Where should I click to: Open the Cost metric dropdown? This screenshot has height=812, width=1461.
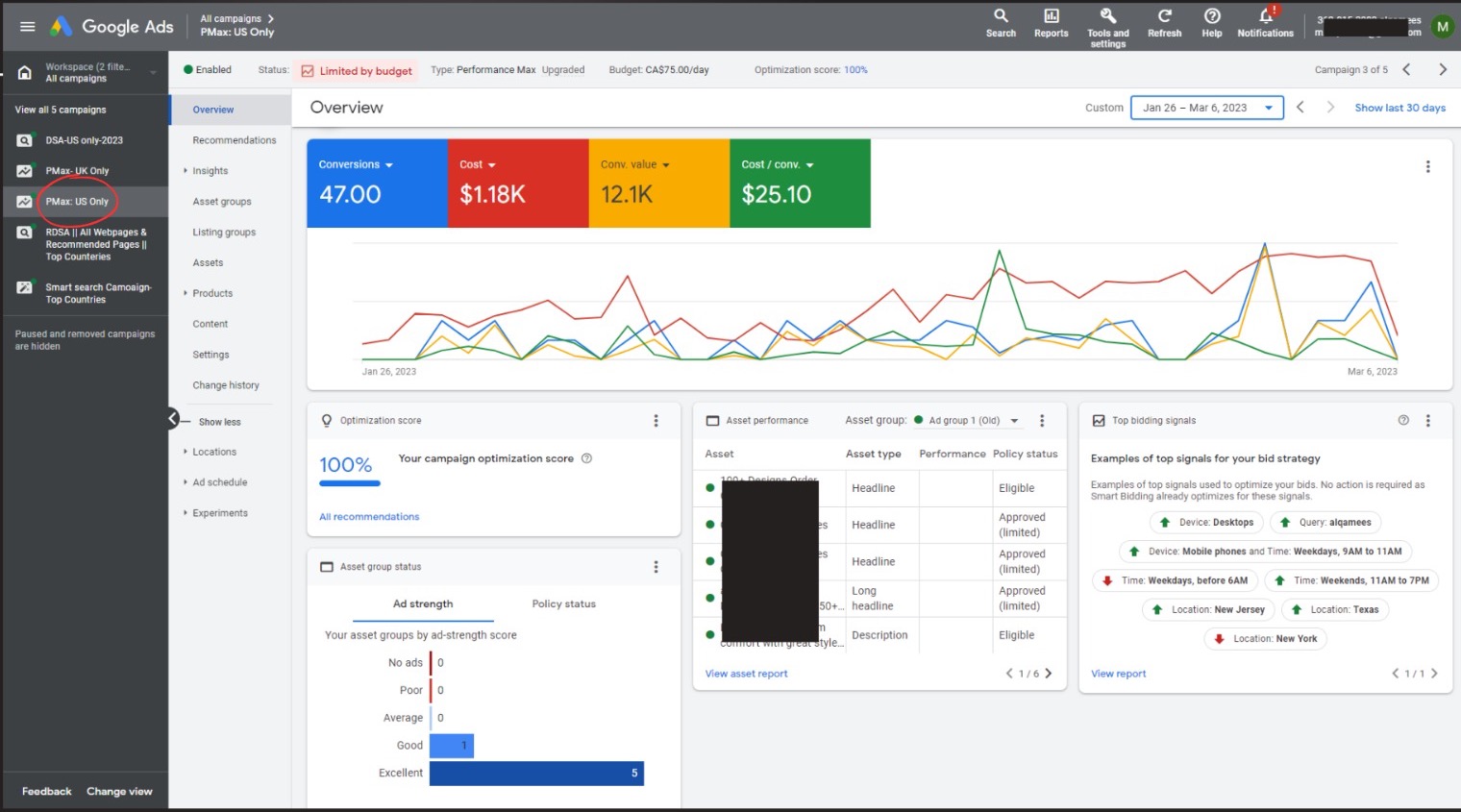(478, 164)
